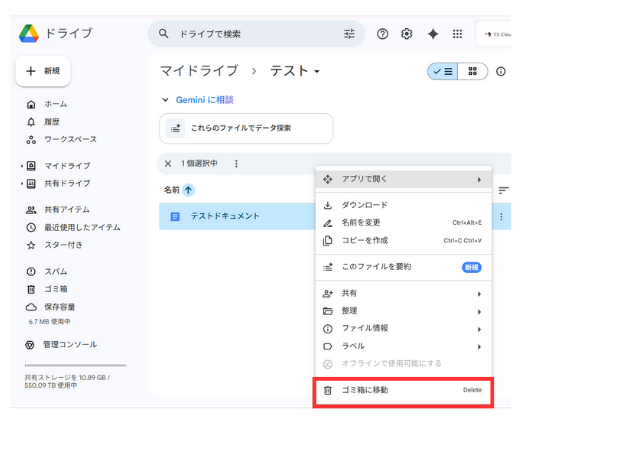640x450 pixels.
Task: Toggle name column sort direction arrow
Action: [x=189, y=190]
